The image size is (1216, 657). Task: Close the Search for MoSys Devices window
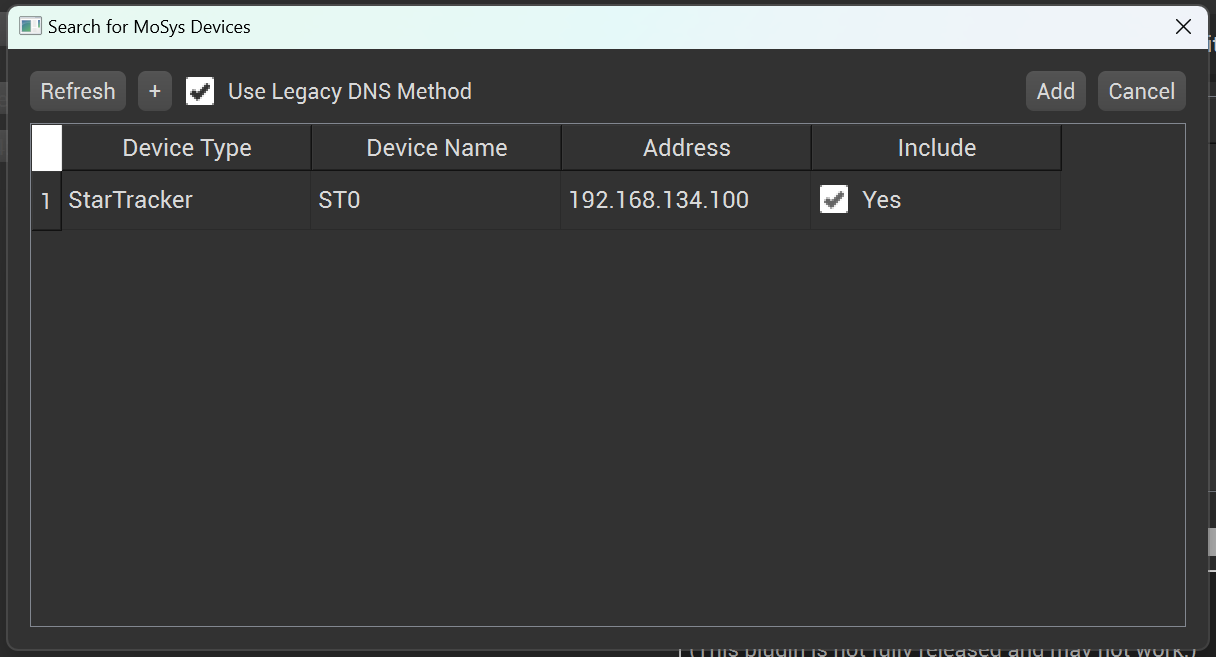pyautogui.click(x=1183, y=27)
